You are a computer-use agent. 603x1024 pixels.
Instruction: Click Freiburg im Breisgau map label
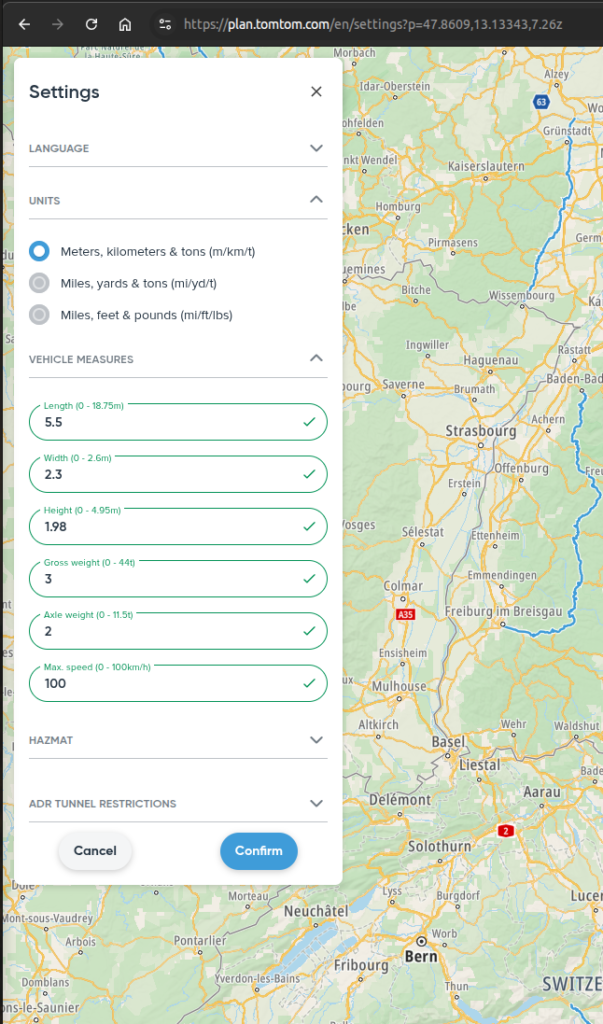click(504, 612)
